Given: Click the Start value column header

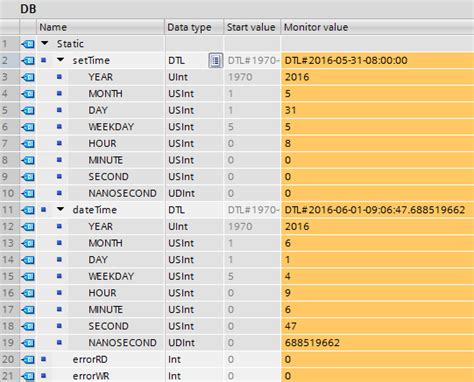Looking at the screenshot, I should point(252,27).
